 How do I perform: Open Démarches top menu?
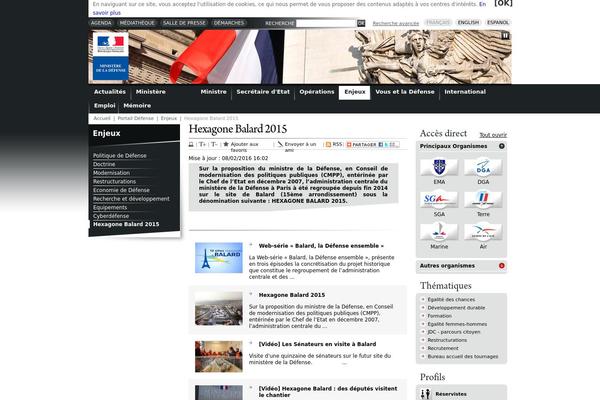coord(229,23)
